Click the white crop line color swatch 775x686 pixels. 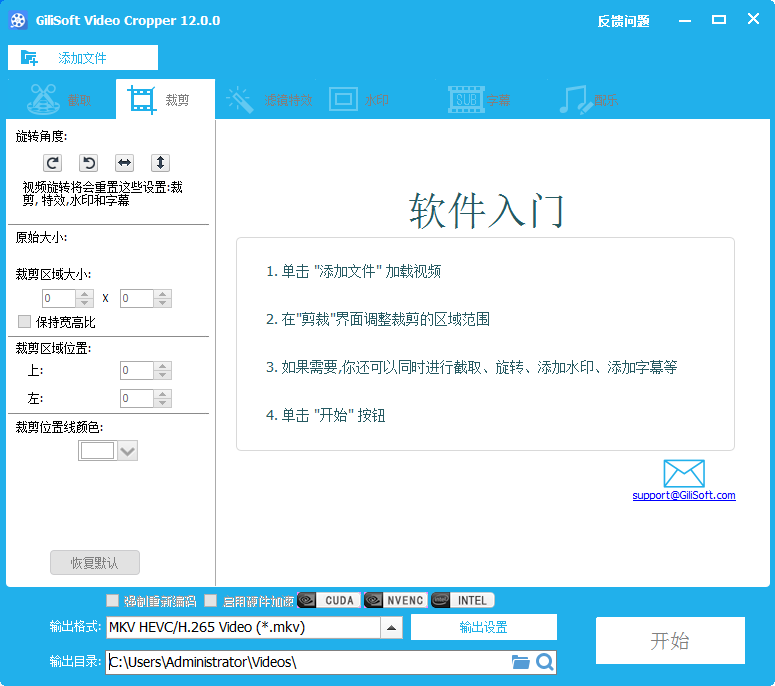click(x=98, y=451)
